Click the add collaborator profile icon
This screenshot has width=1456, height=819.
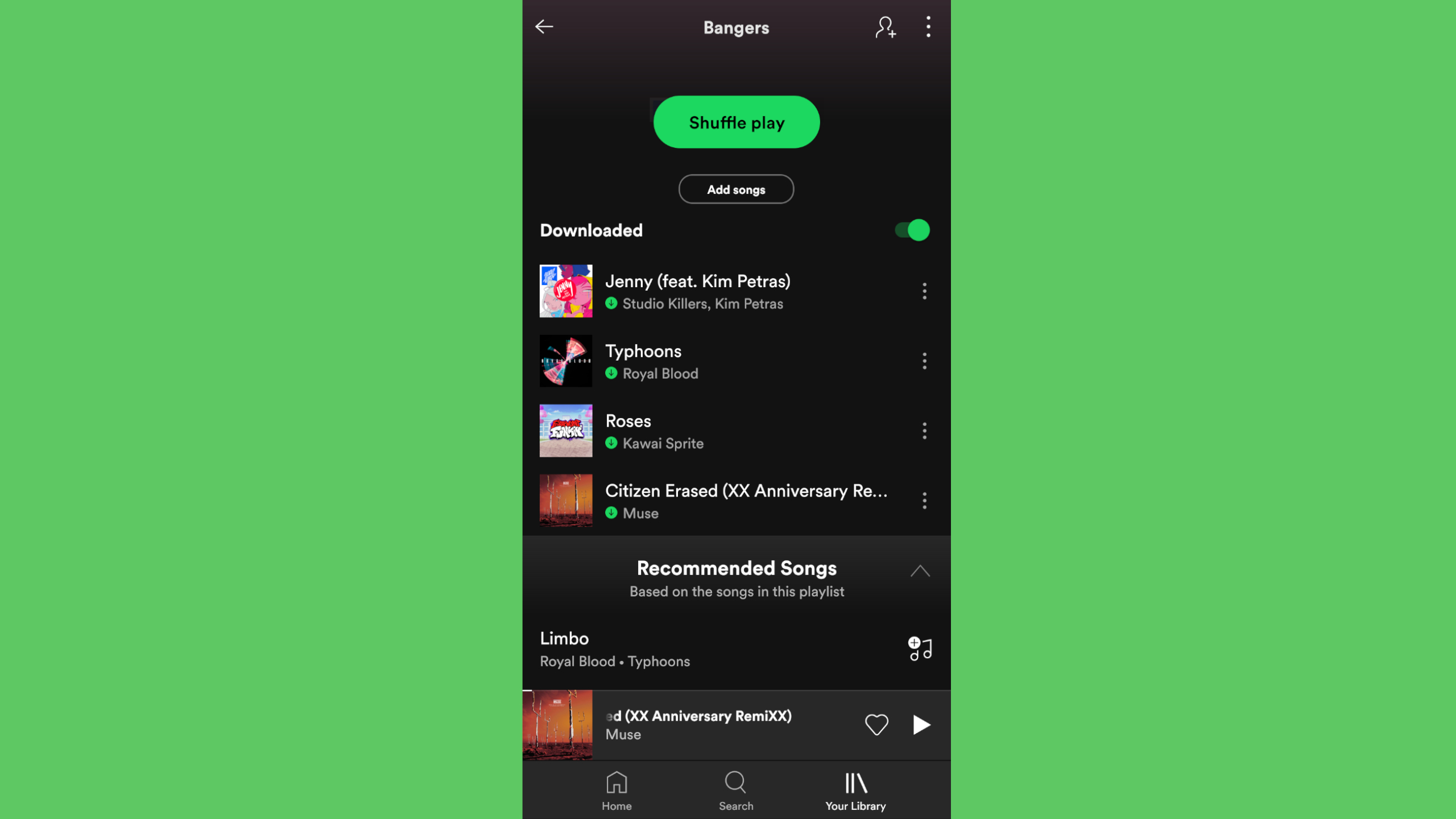click(x=885, y=26)
